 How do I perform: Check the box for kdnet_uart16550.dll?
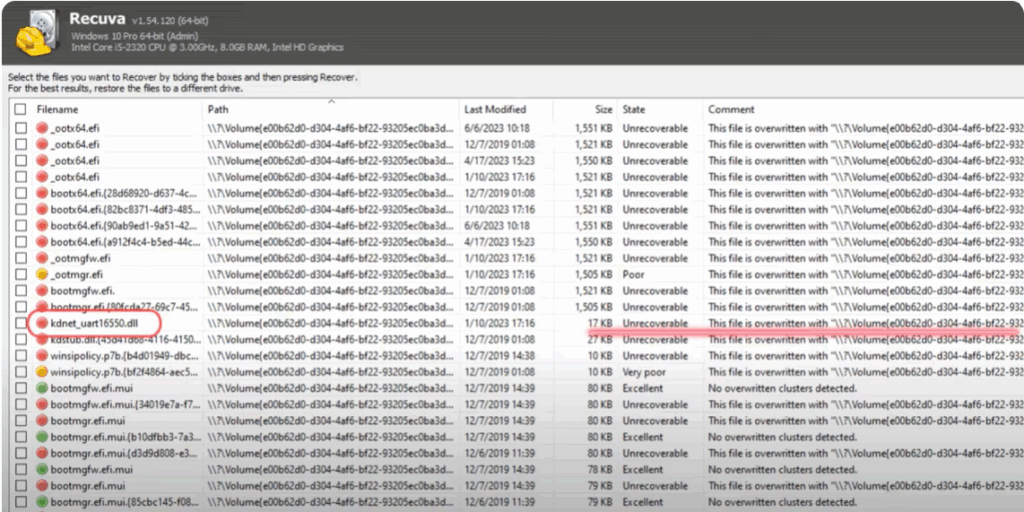21,324
